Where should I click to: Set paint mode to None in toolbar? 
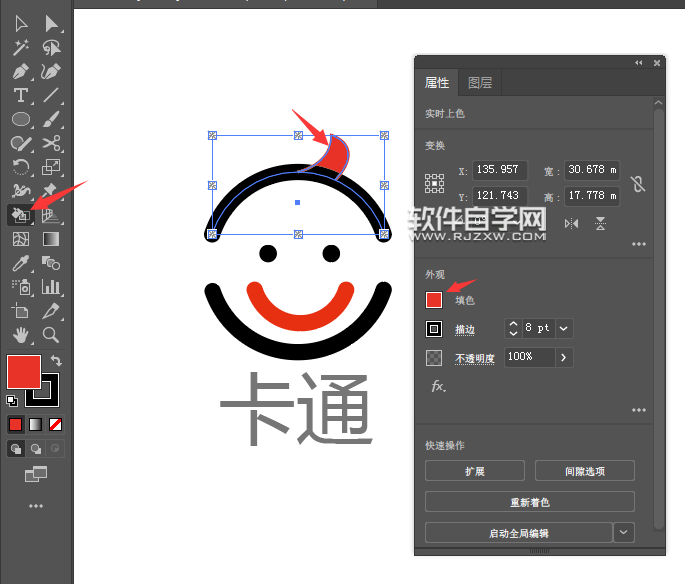(x=56, y=424)
